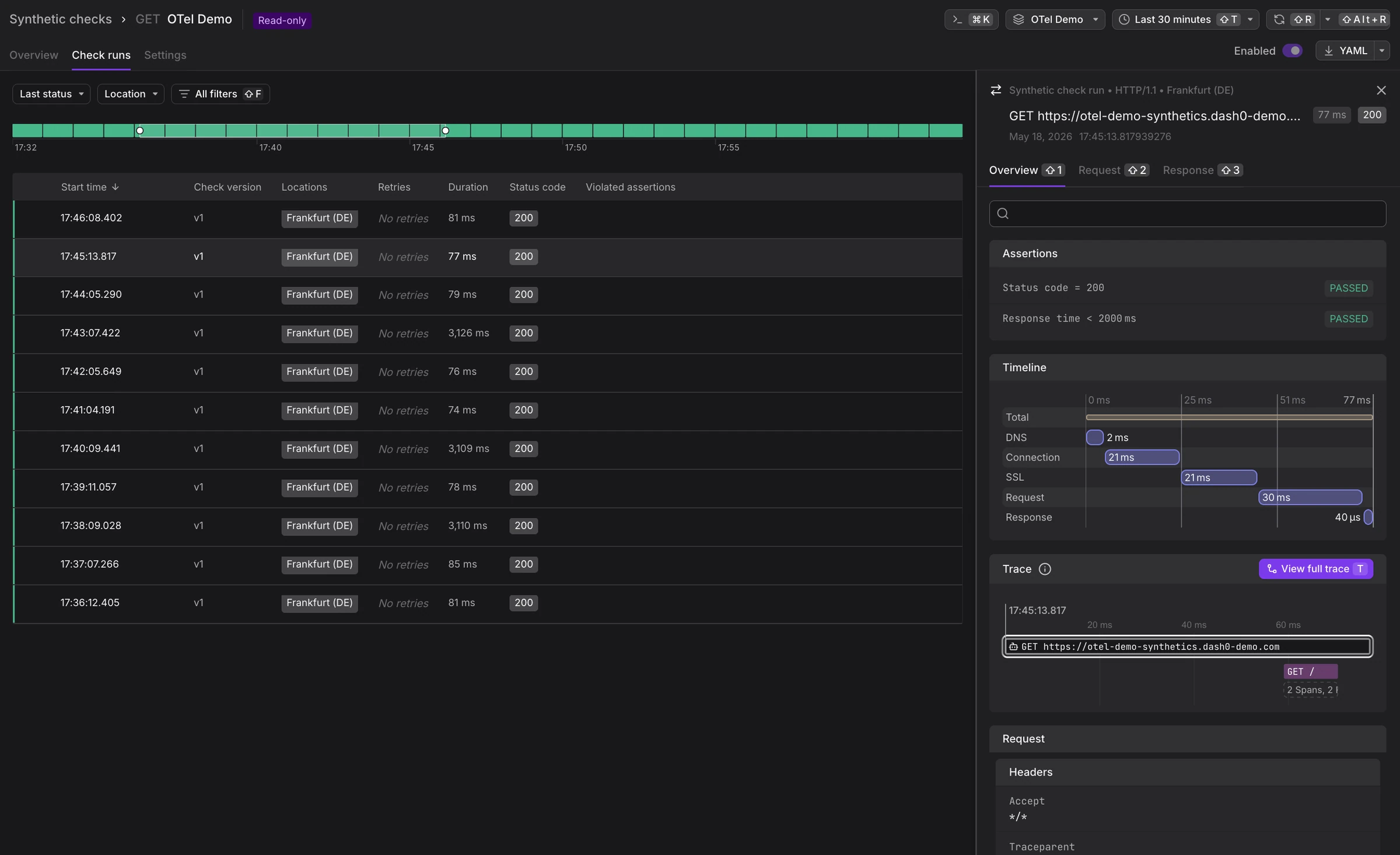1400x855 pixels.
Task: Open the OTel Demo dataset dropdown
Action: click(1055, 19)
